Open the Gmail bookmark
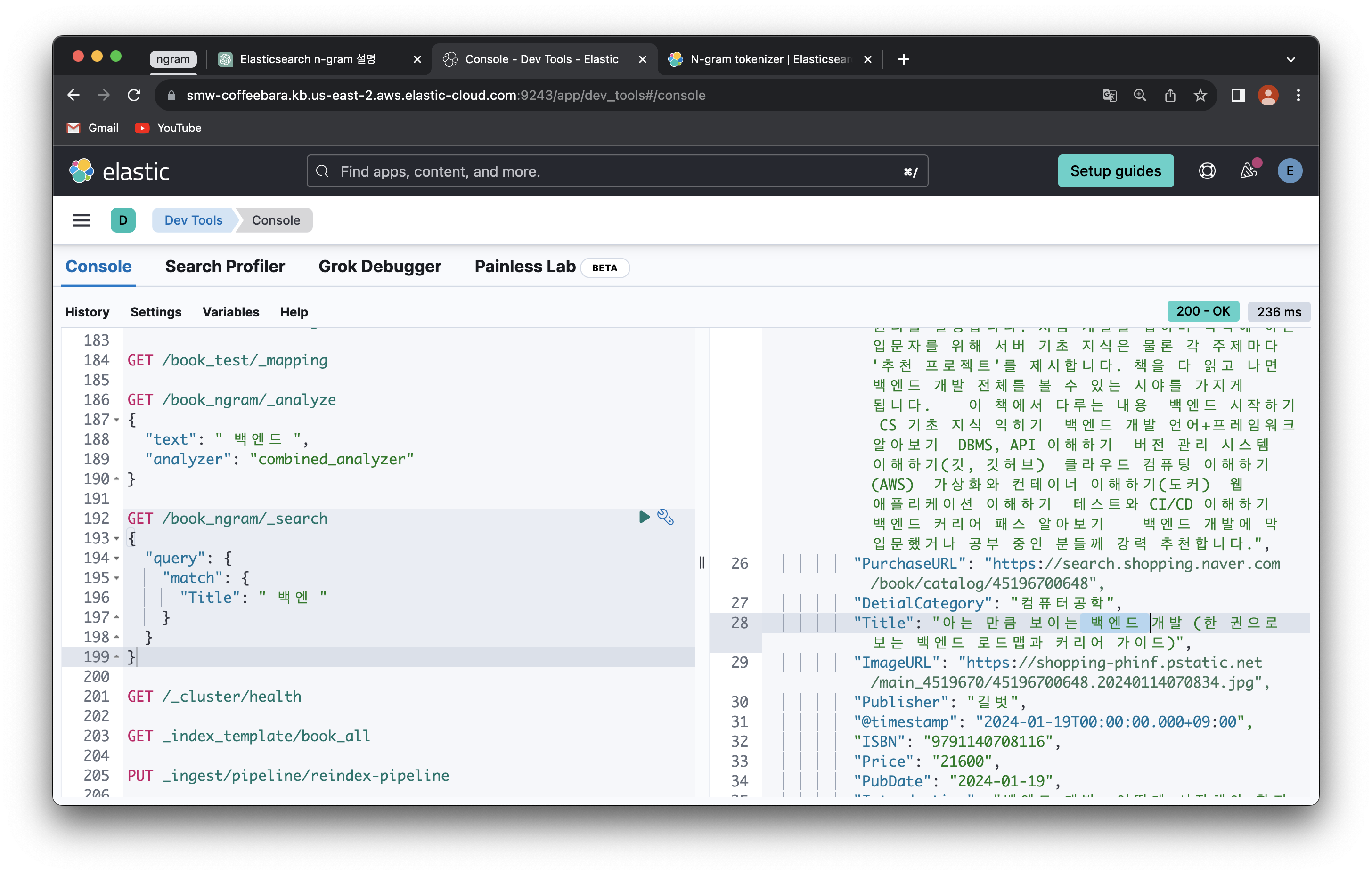 coord(93,128)
